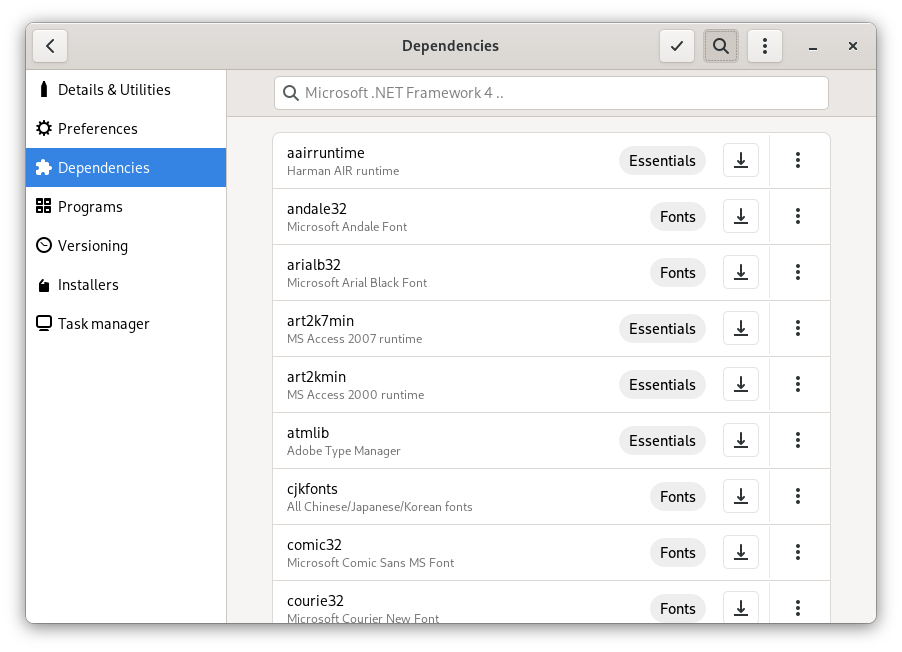Screen dimensions: 902x652
Task: Install atmlib Adobe Type Manager
Action: [x=741, y=441]
